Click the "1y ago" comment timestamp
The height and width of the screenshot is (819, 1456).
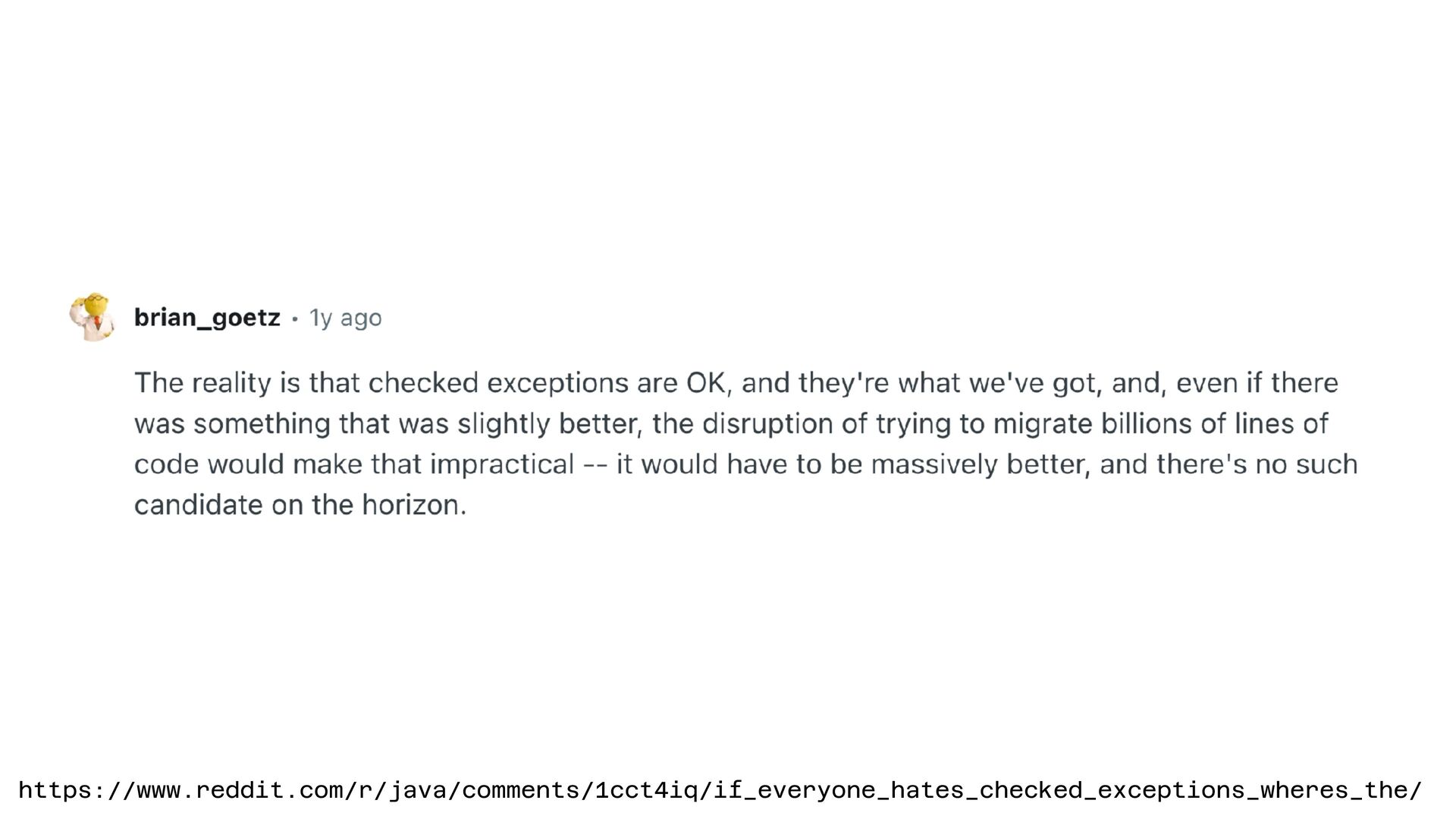pyautogui.click(x=345, y=318)
